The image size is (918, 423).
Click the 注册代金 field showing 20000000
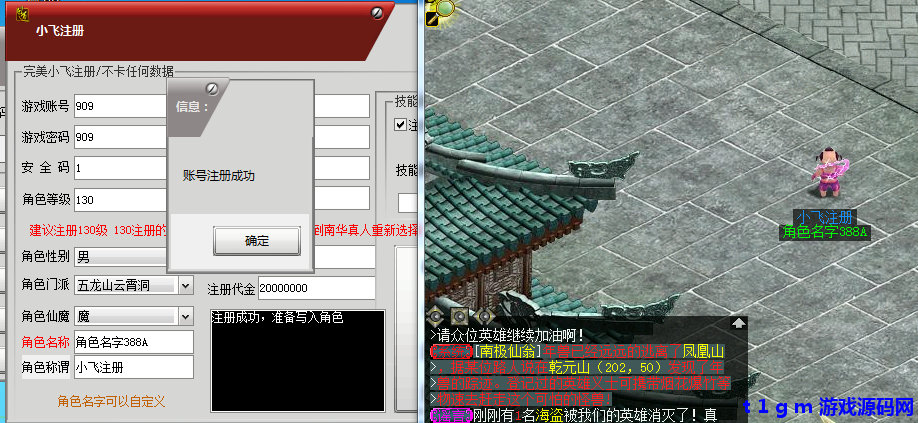pos(316,288)
